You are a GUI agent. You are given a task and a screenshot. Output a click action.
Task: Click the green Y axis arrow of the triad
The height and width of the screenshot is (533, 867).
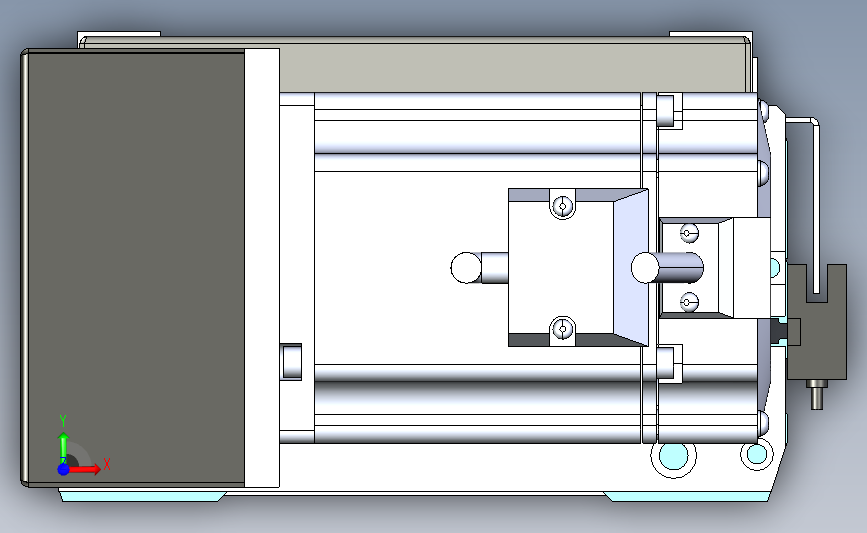63,449
